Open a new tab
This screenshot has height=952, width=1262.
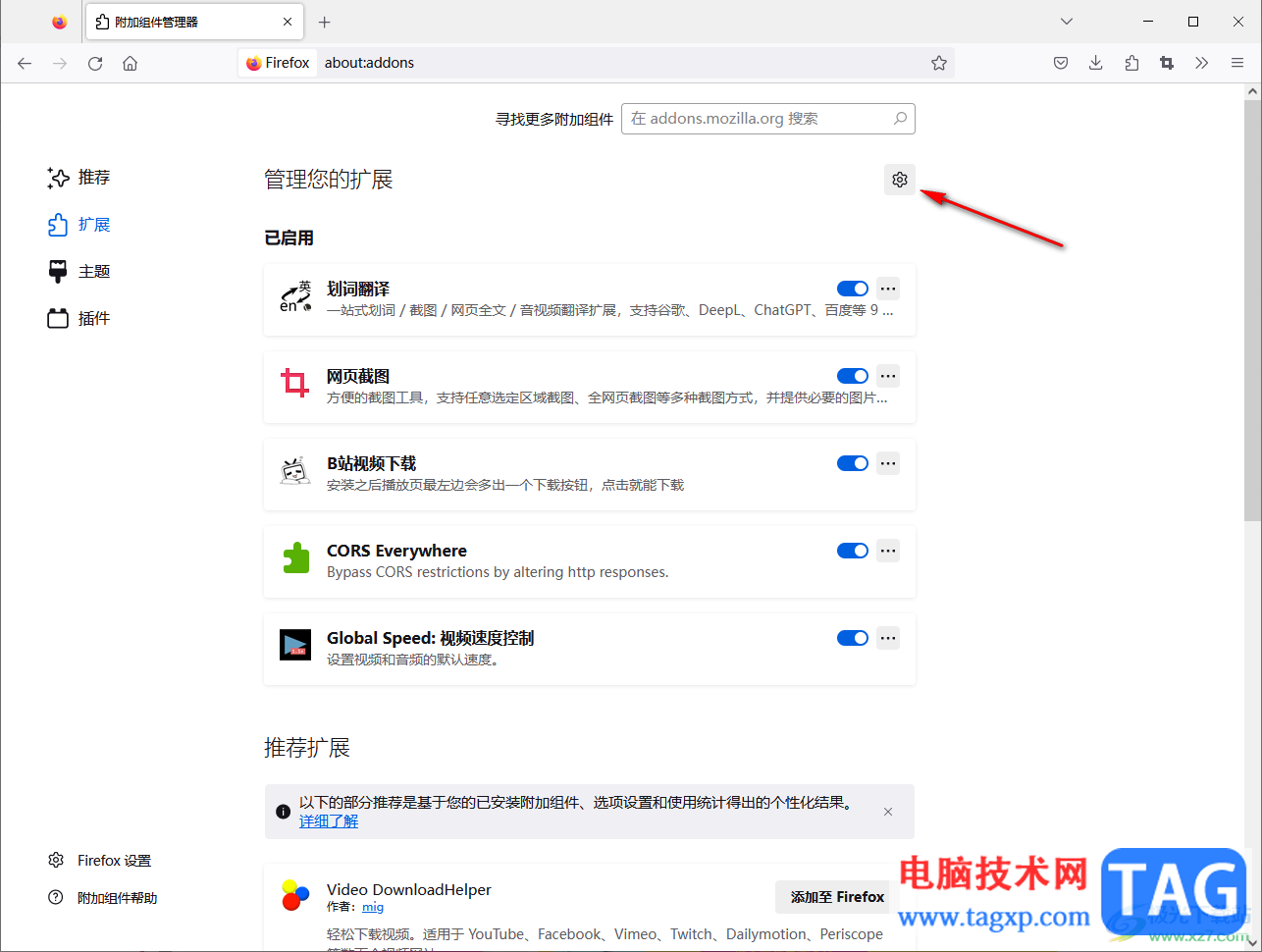325,22
